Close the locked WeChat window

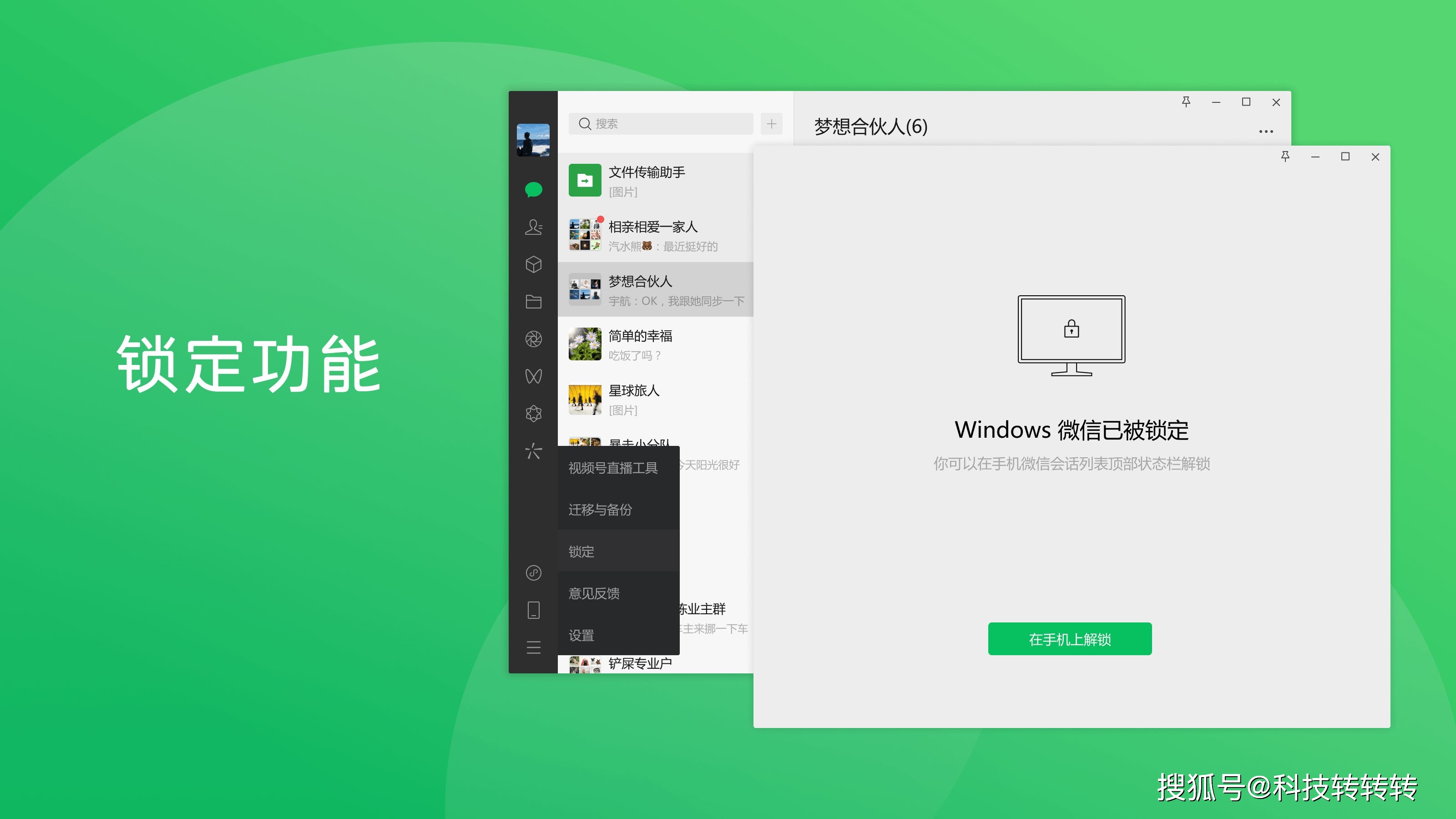[x=1375, y=157]
